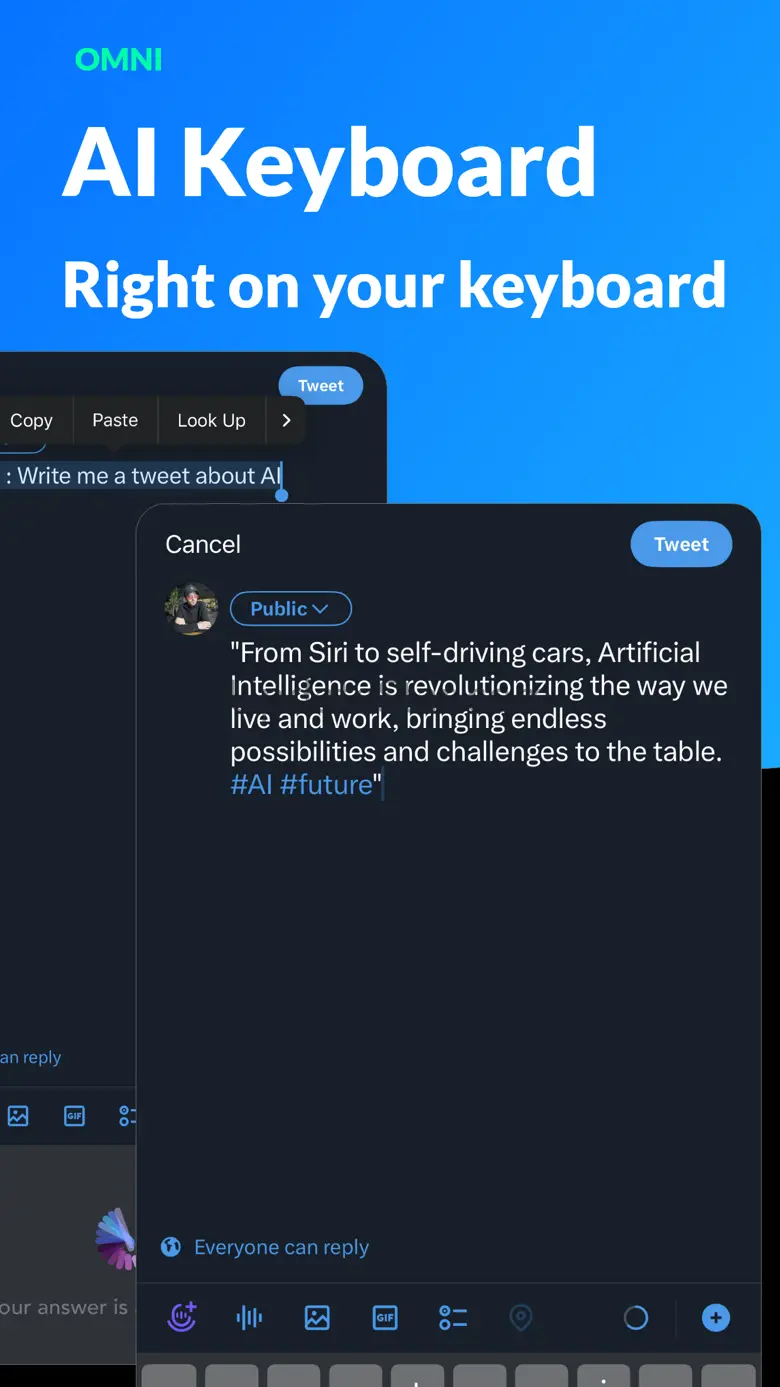Add a GIF in the front composer
The width and height of the screenshot is (780, 1387).
click(x=385, y=1318)
